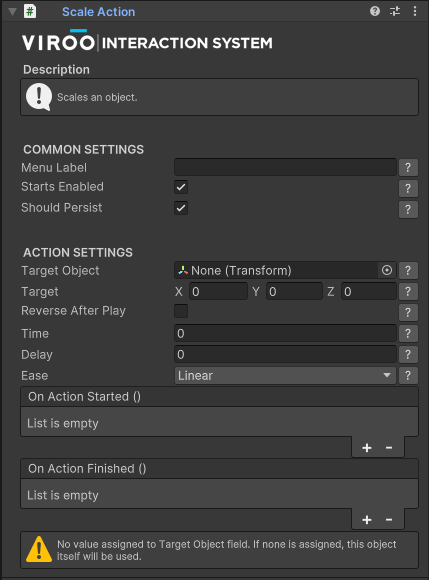Click the Target Object label
Screen dimensions: 429x580
[60, 271]
